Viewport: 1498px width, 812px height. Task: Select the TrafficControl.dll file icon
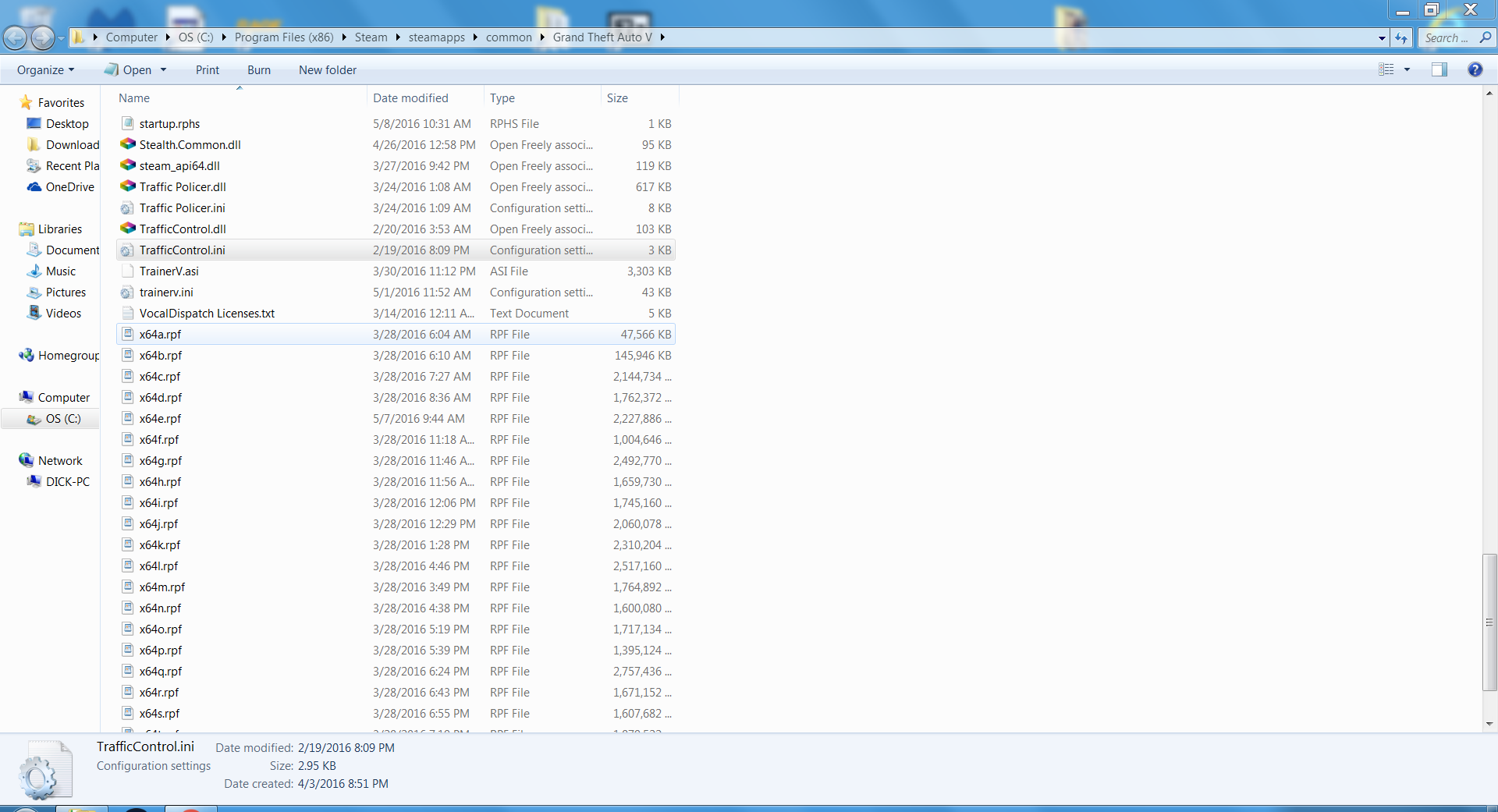128,229
